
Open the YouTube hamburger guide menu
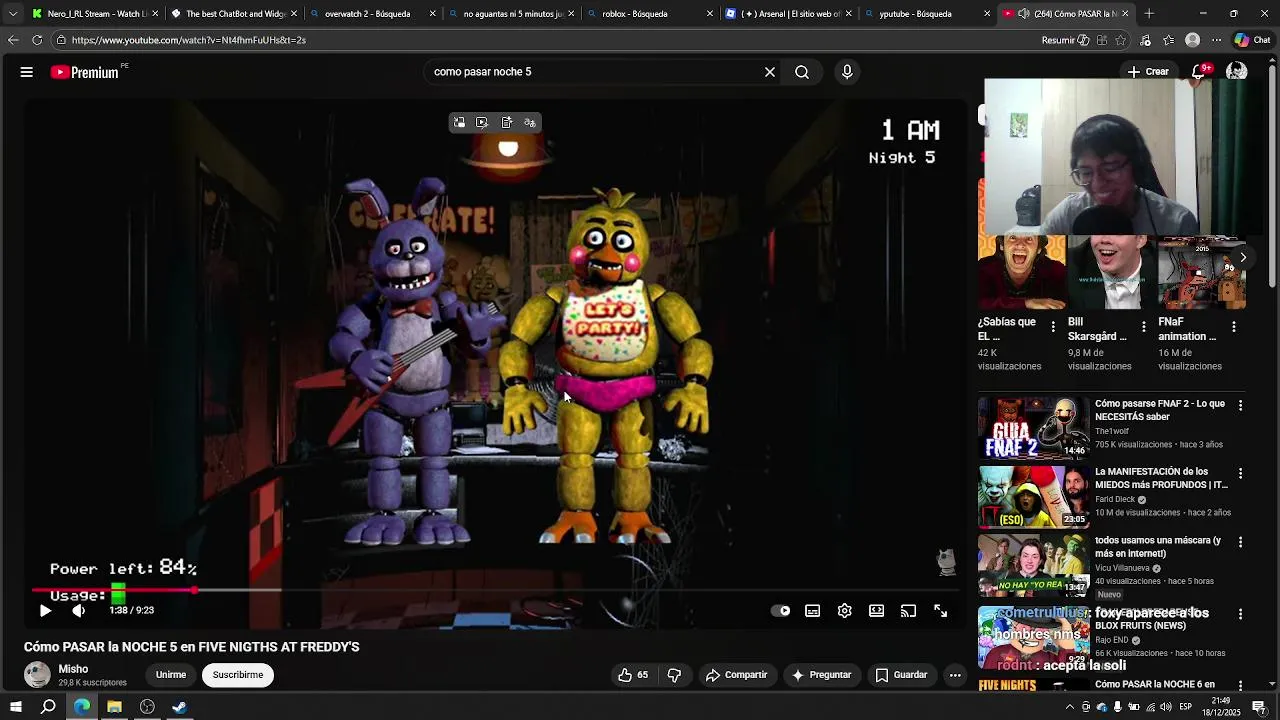tap(27, 72)
